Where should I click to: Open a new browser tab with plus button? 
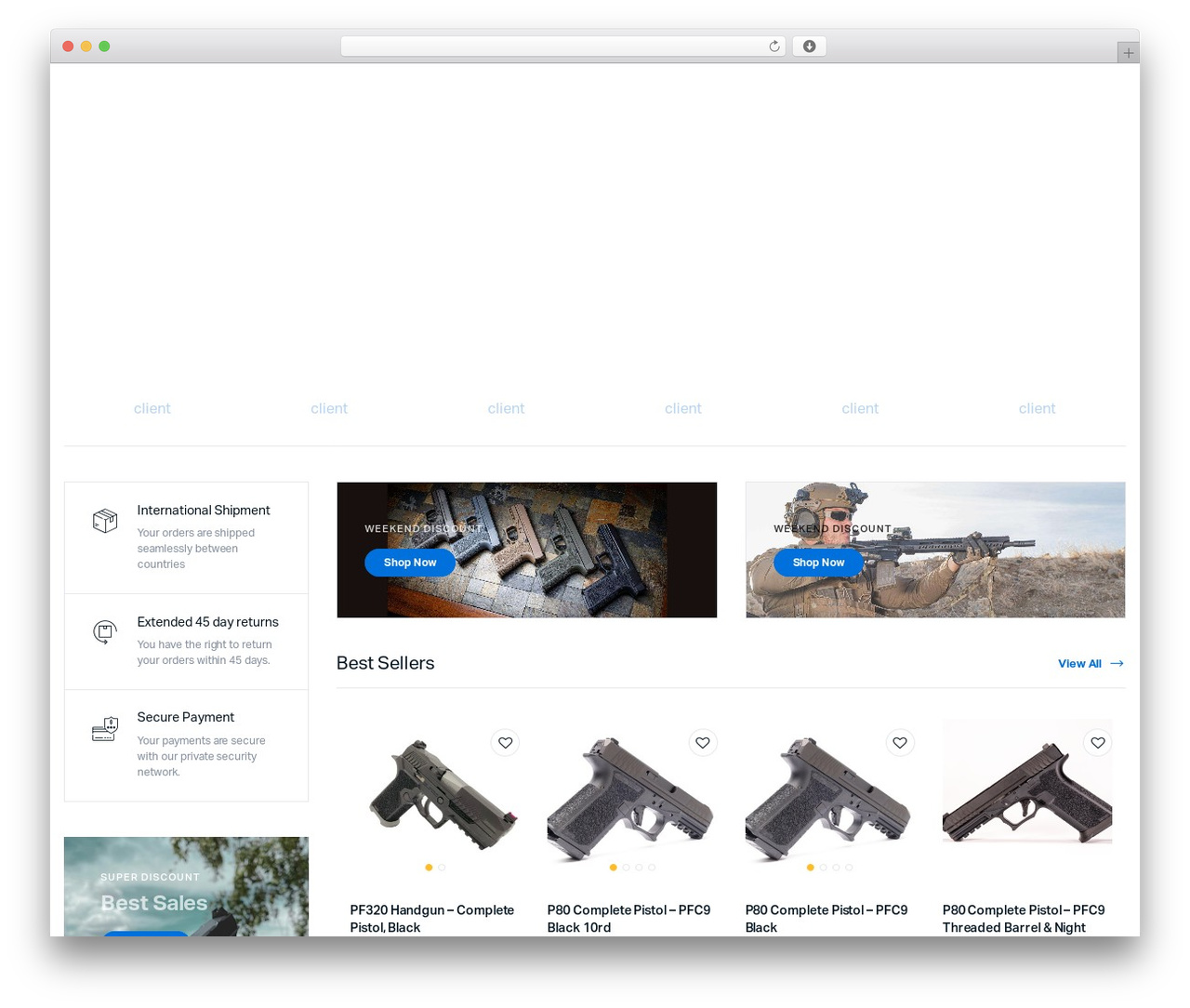coord(1128,53)
